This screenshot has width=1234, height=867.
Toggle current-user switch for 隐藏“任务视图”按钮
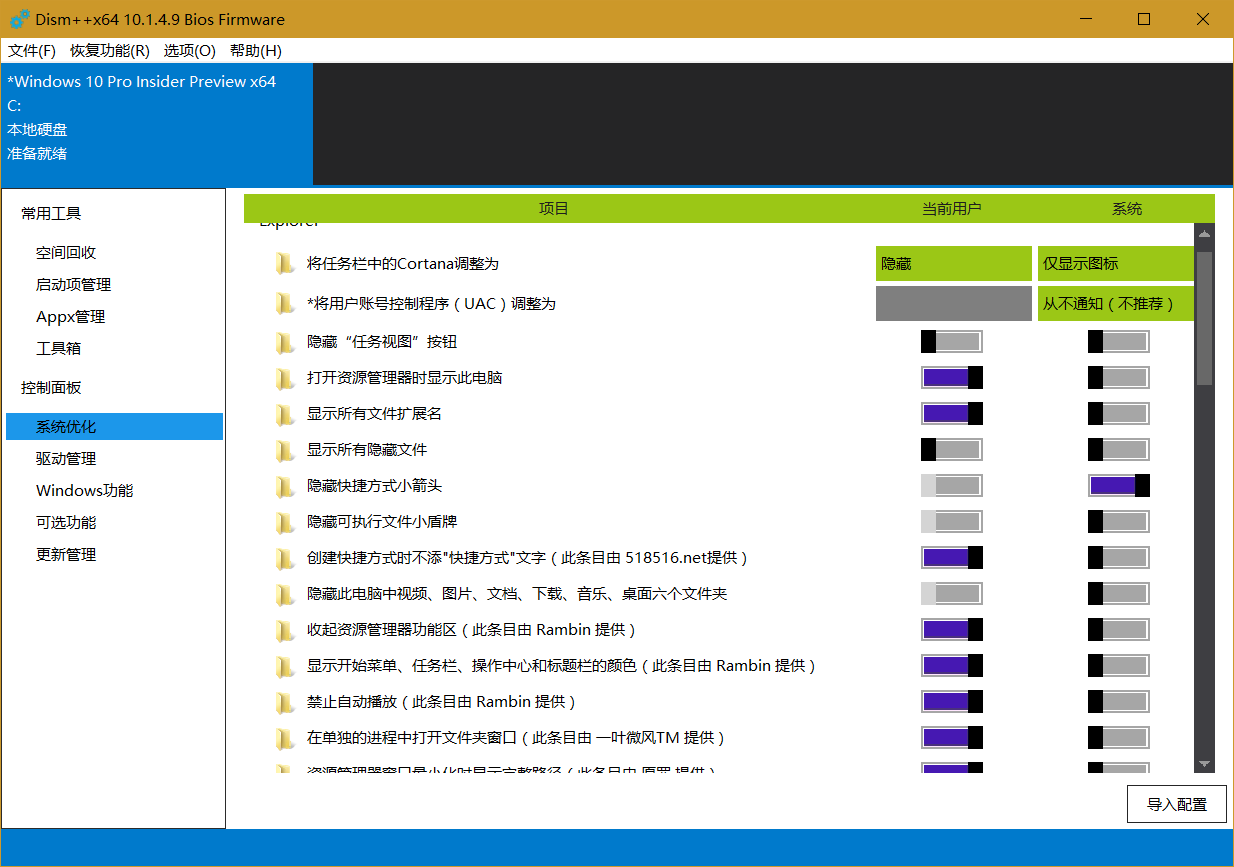(952, 342)
